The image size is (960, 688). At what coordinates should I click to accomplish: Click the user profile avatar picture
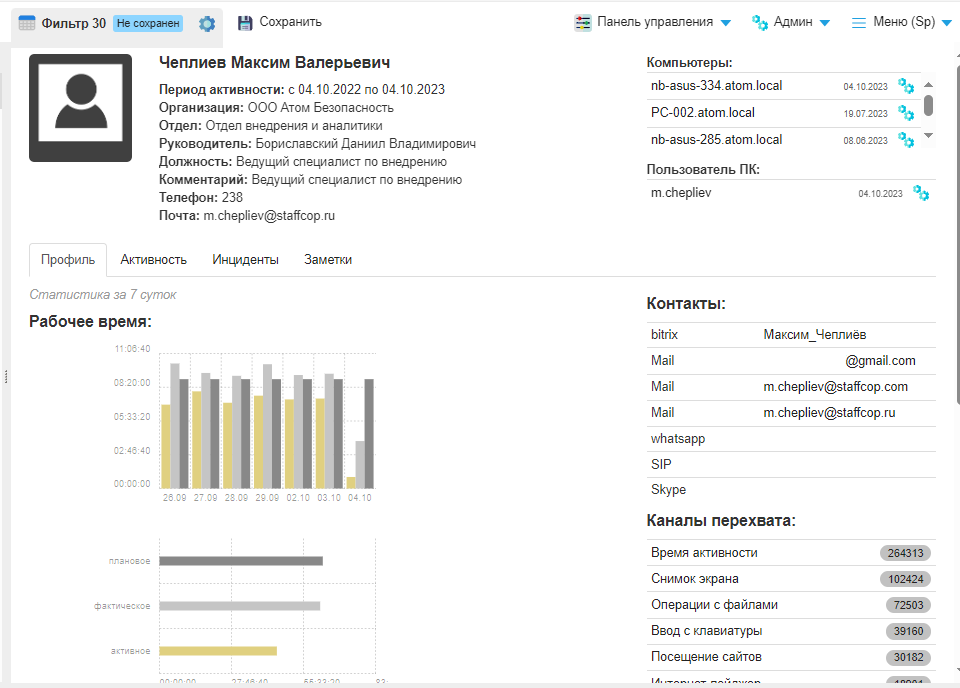coord(80,108)
